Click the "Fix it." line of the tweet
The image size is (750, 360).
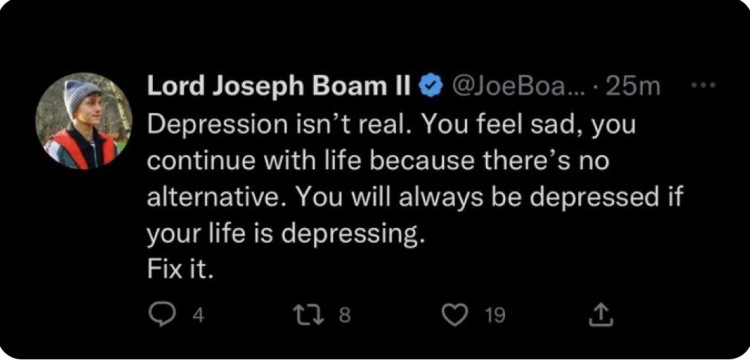click(x=179, y=272)
